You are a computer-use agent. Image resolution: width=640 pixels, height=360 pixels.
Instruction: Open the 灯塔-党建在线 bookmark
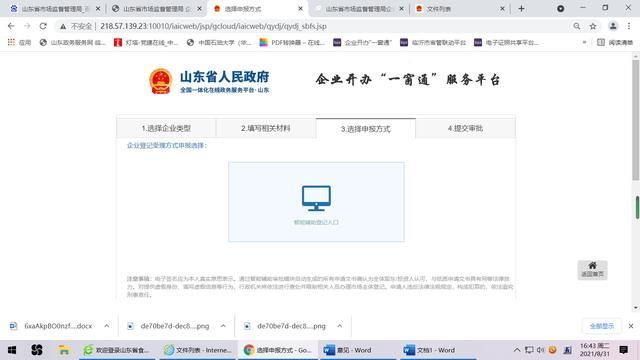click(x=146, y=42)
